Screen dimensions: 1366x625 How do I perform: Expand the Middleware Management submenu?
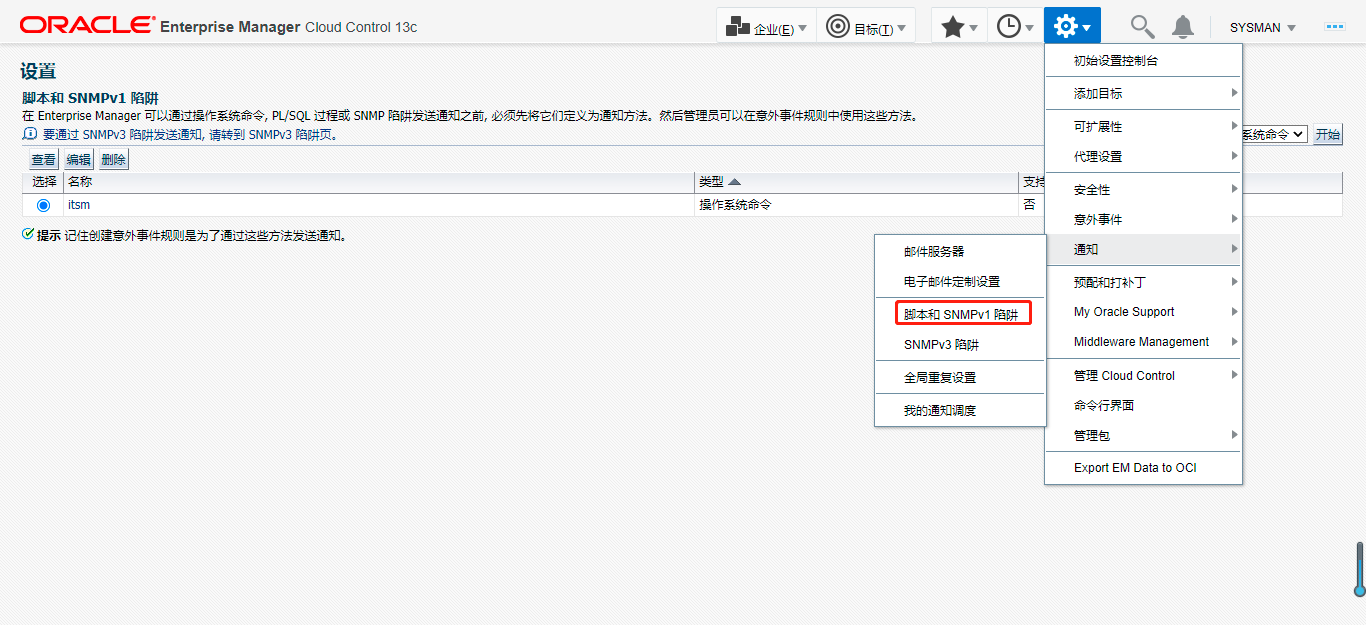[1143, 342]
